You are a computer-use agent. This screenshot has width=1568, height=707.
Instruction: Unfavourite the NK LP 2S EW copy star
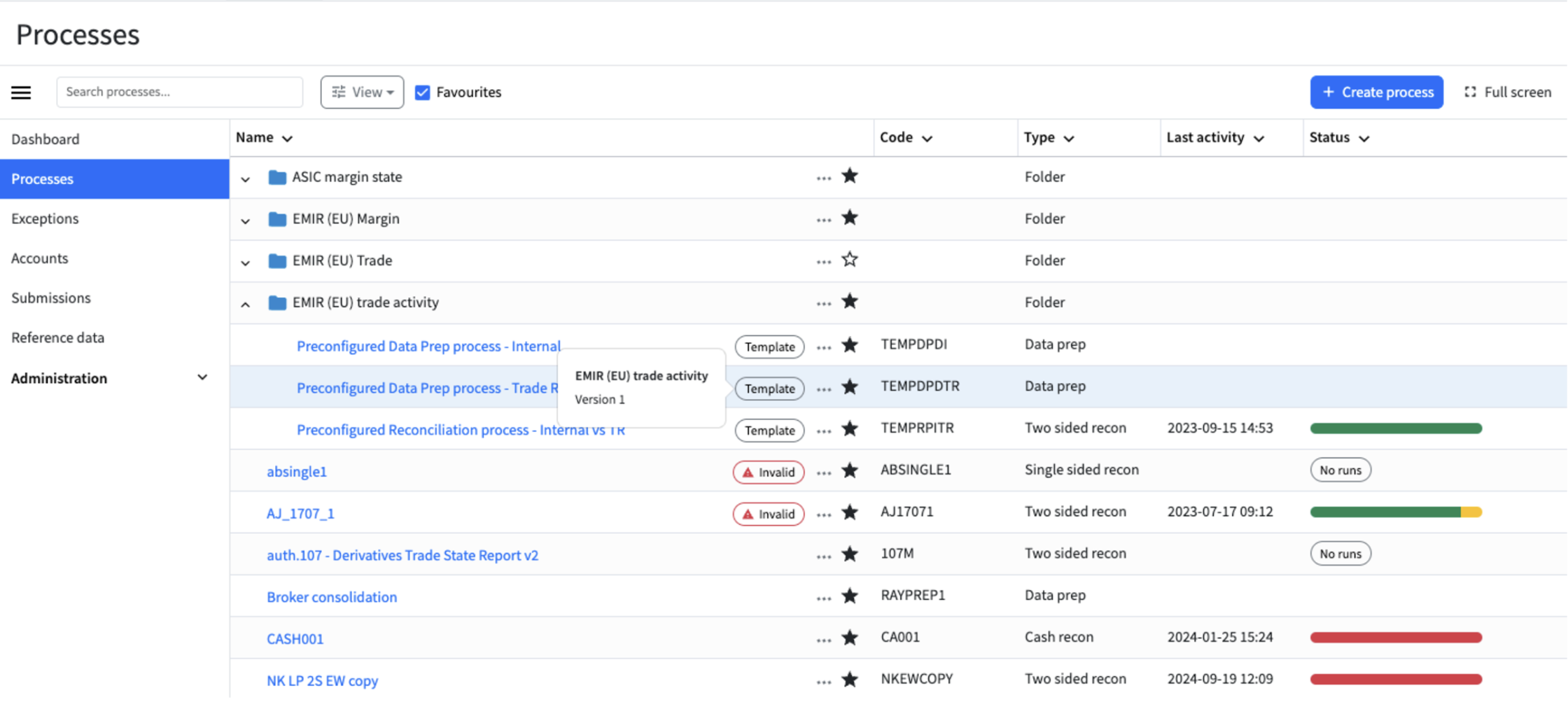tap(850, 679)
